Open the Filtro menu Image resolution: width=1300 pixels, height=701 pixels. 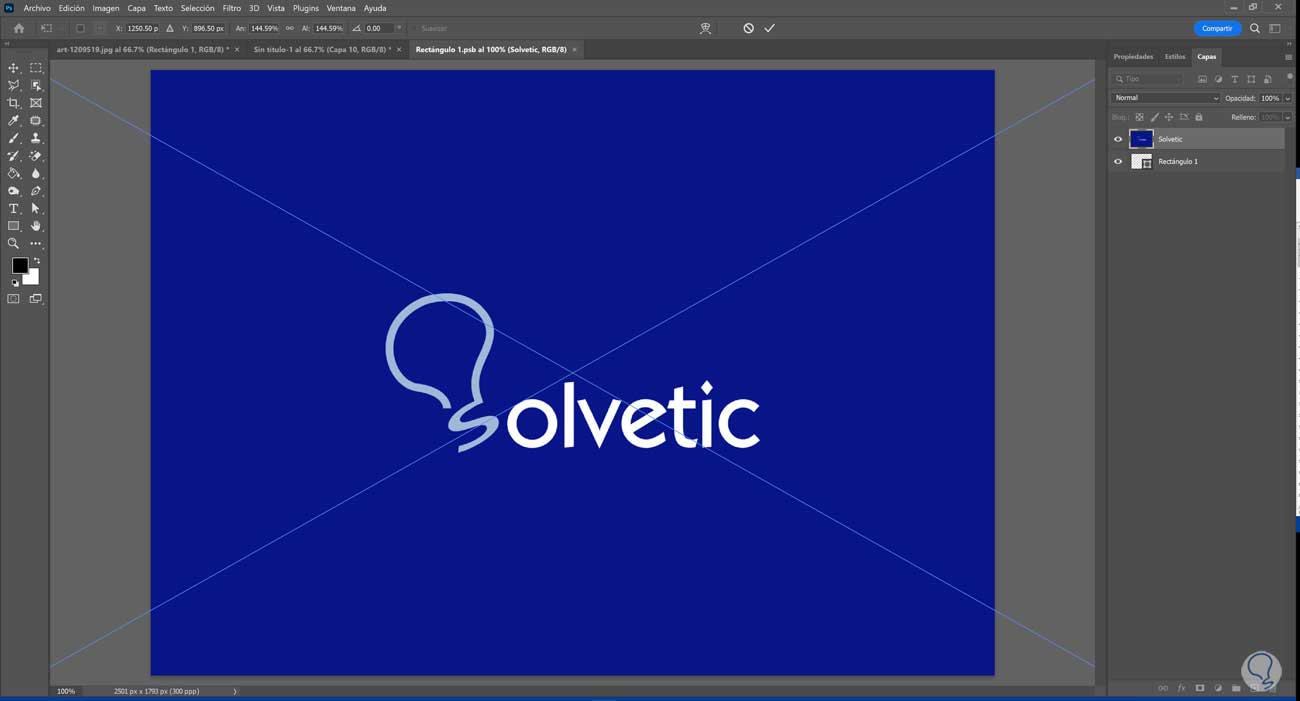[232, 8]
